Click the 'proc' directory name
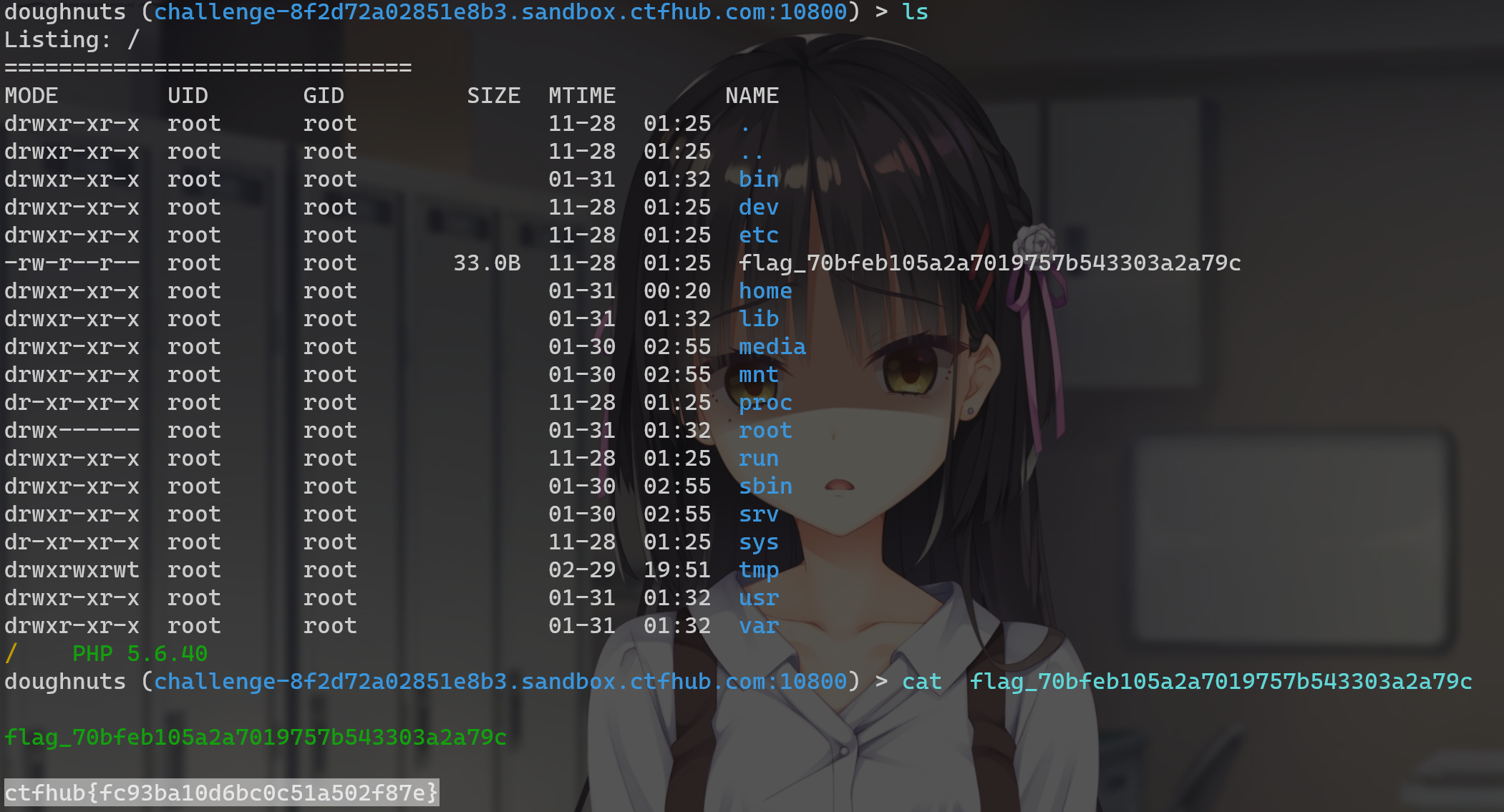The height and width of the screenshot is (812, 1504). pos(765,403)
